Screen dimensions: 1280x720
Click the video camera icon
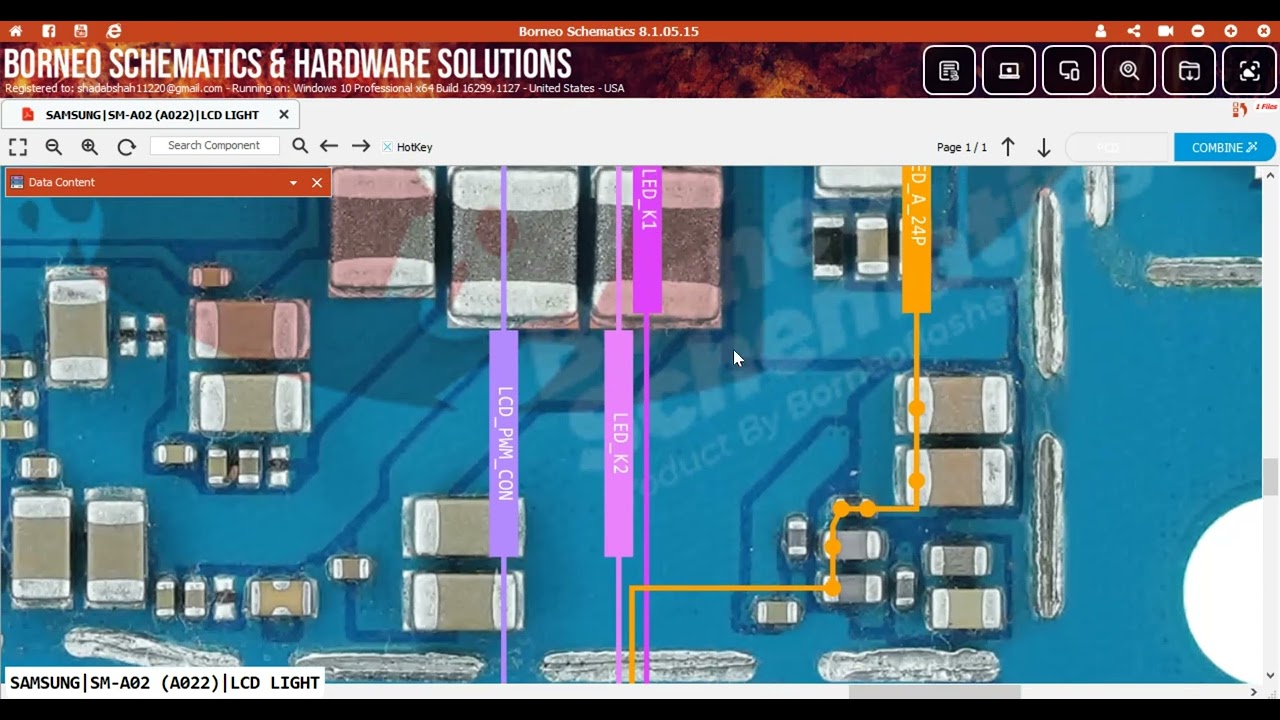coord(1166,31)
